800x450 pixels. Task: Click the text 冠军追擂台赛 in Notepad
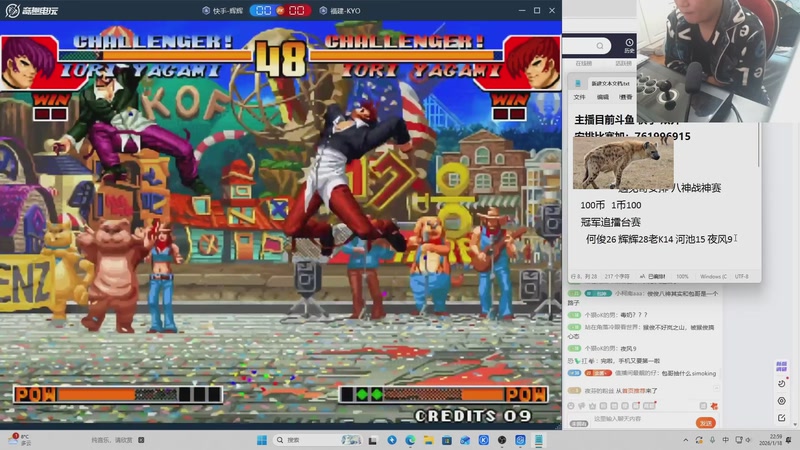pyautogui.click(x=610, y=222)
